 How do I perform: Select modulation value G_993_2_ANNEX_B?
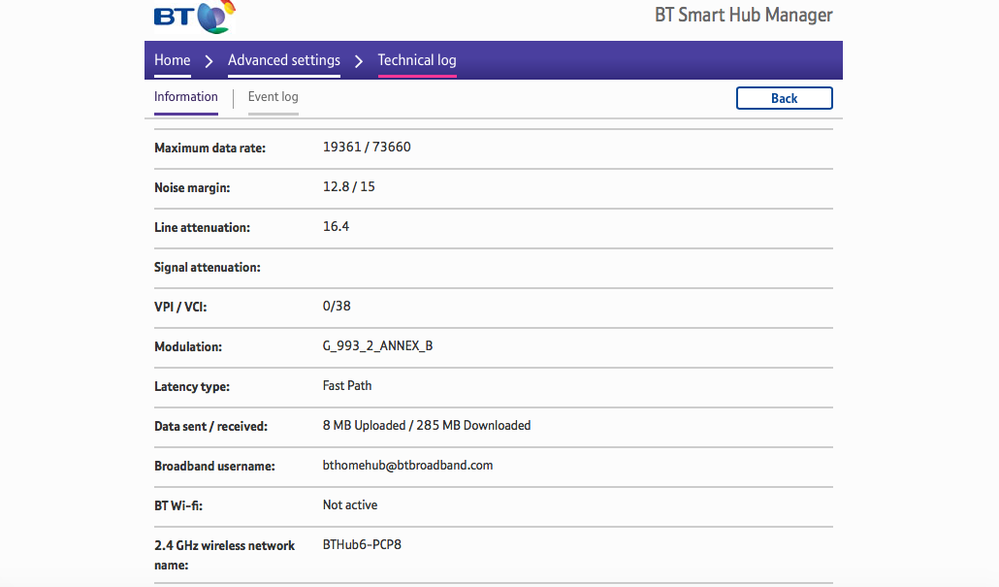(378, 345)
